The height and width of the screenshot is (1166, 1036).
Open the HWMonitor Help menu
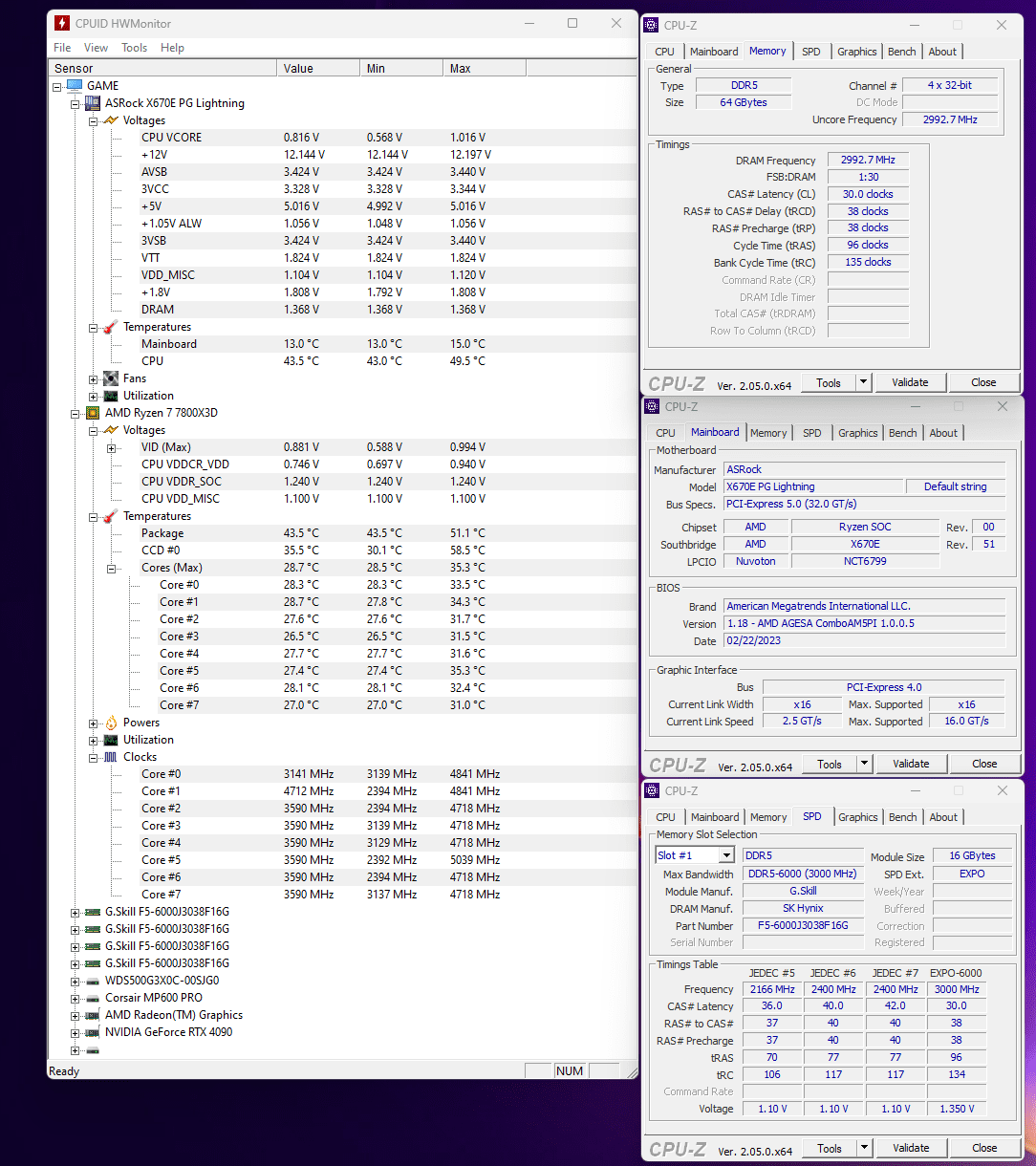(x=173, y=48)
